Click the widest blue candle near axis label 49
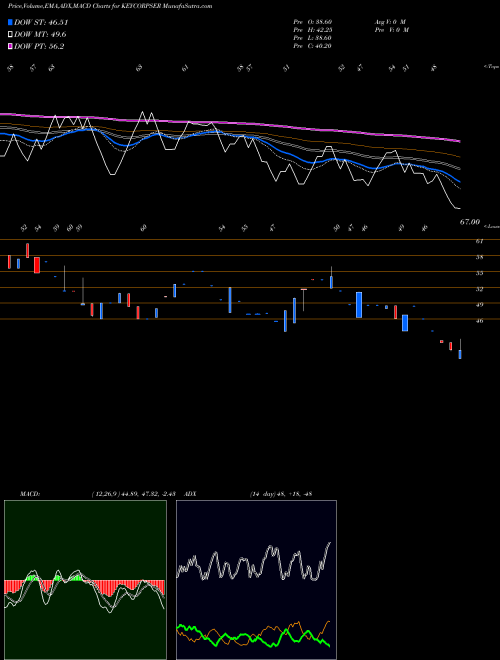Image resolution: width=500 pixels, height=660 pixels. coord(359,305)
